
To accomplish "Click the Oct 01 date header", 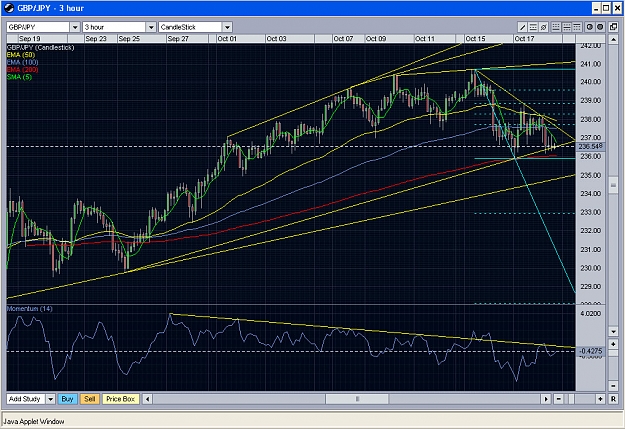I will click(x=227, y=39).
